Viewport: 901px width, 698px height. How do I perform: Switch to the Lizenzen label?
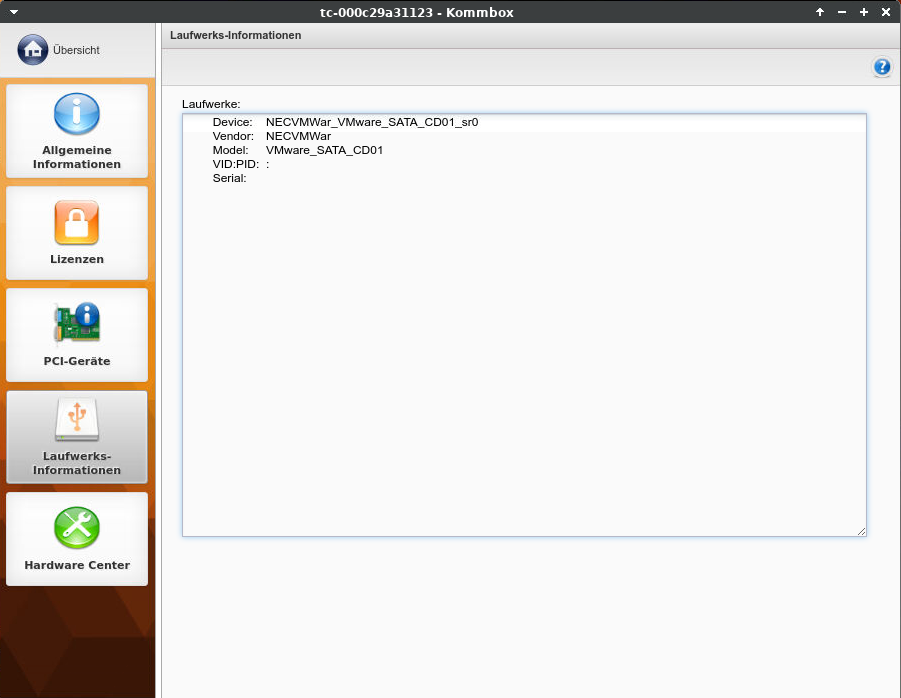click(x=77, y=259)
